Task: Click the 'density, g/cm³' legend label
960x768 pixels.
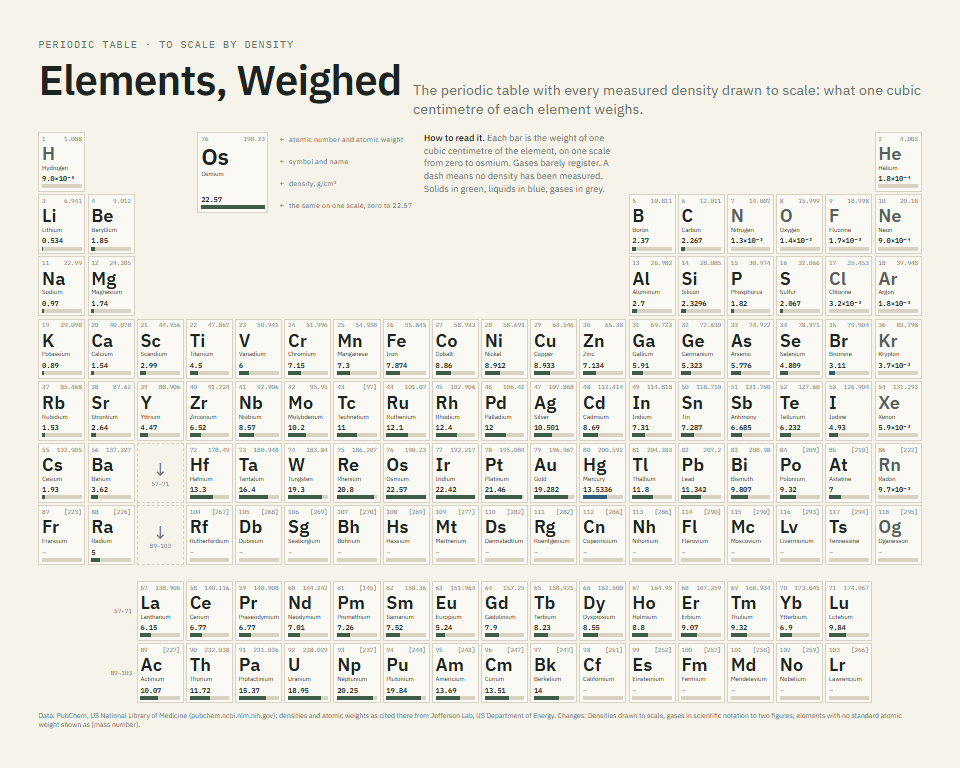Action: tap(313, 184)
